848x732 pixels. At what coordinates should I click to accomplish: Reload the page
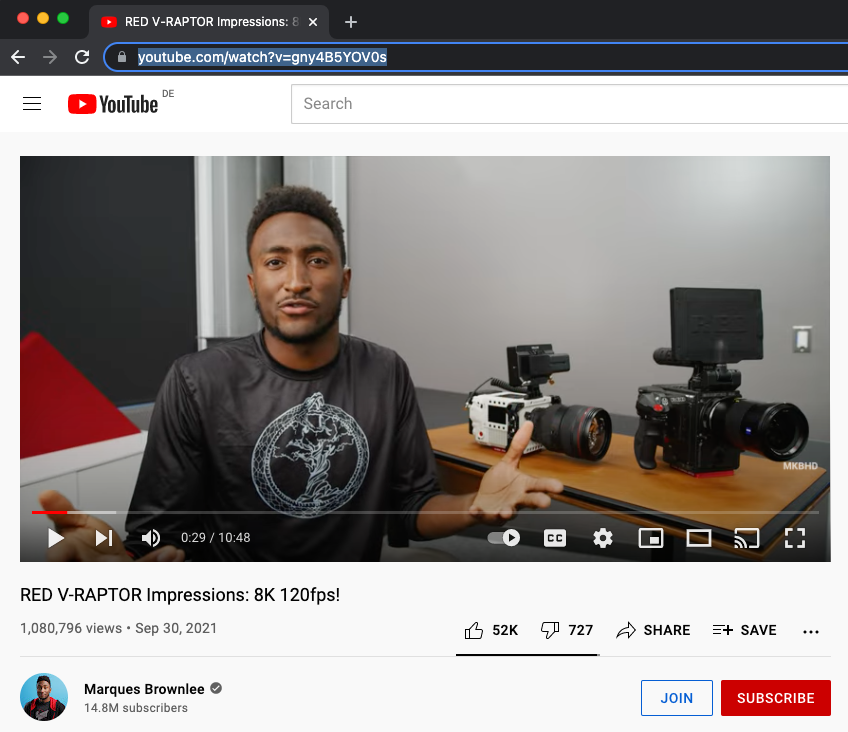(82, 57)
